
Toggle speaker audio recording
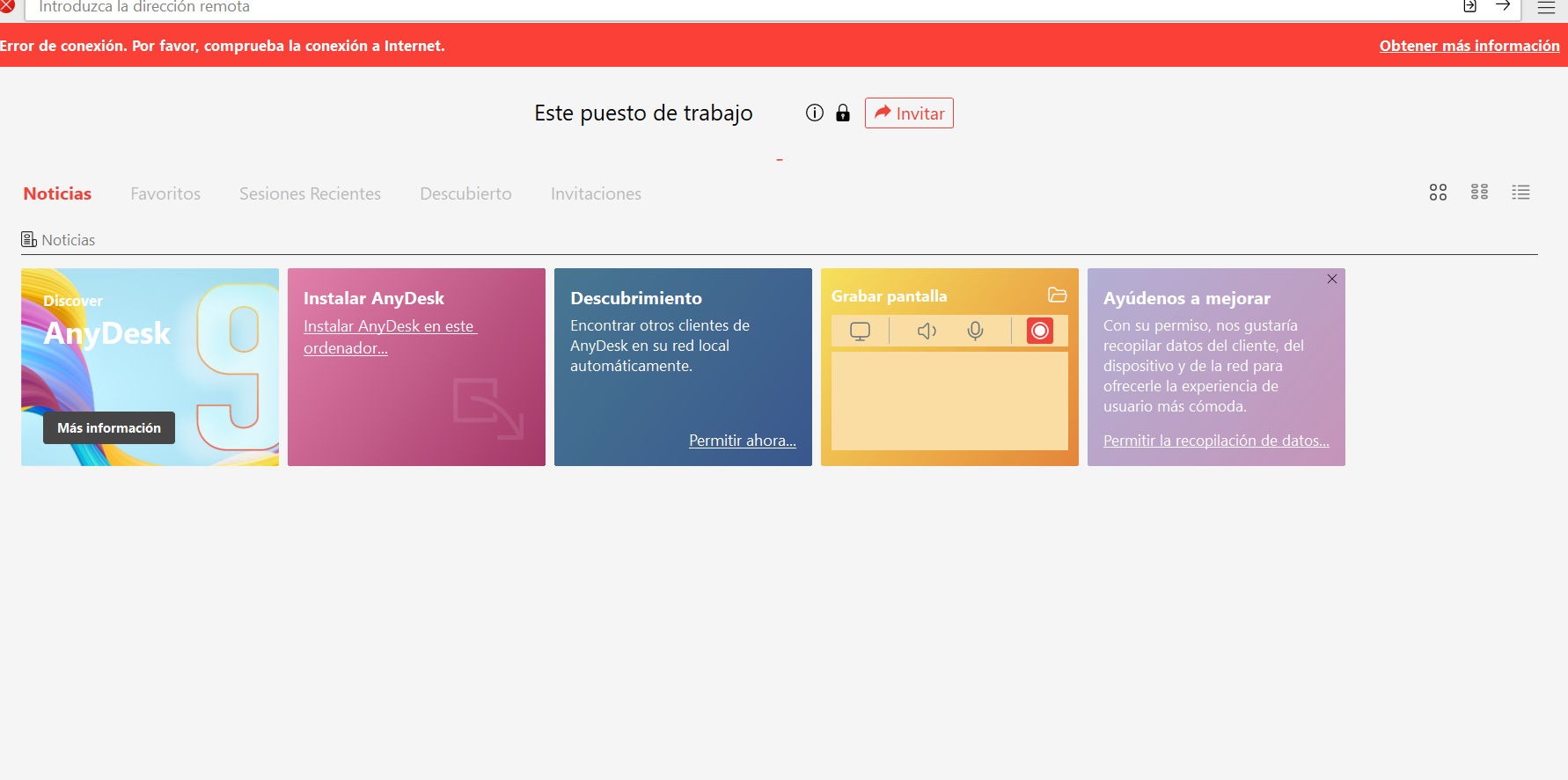coord(927,331)
